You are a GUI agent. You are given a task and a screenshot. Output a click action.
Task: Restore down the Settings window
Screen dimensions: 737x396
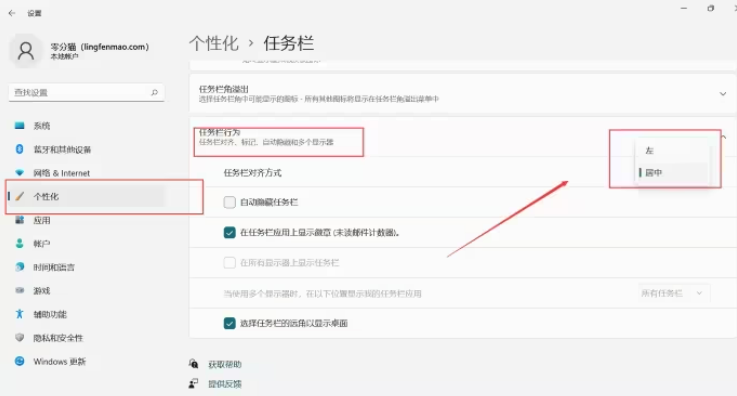pos(710,8)
